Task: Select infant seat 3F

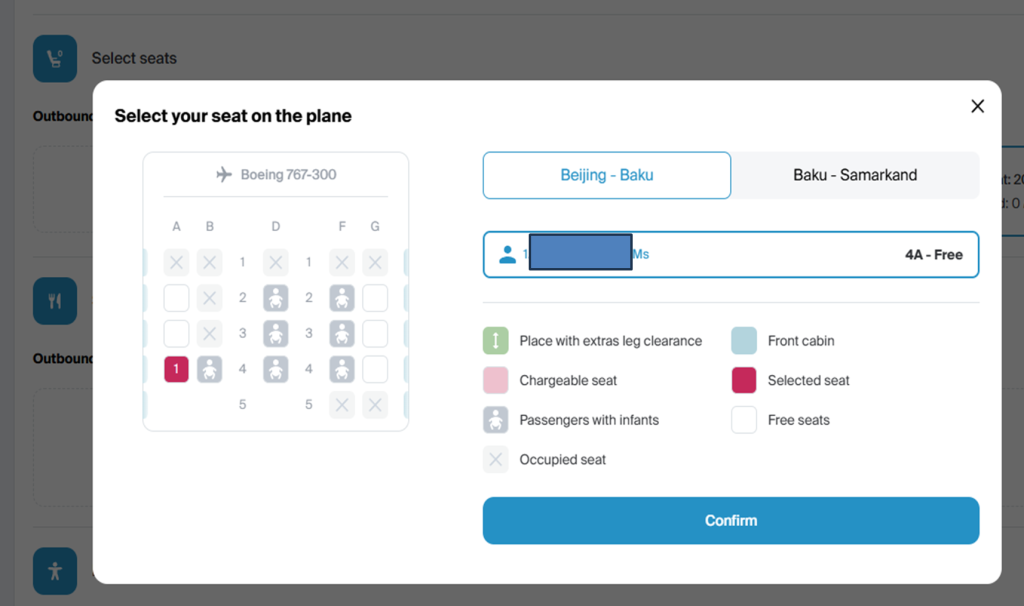Action: (x=342, y=334)
